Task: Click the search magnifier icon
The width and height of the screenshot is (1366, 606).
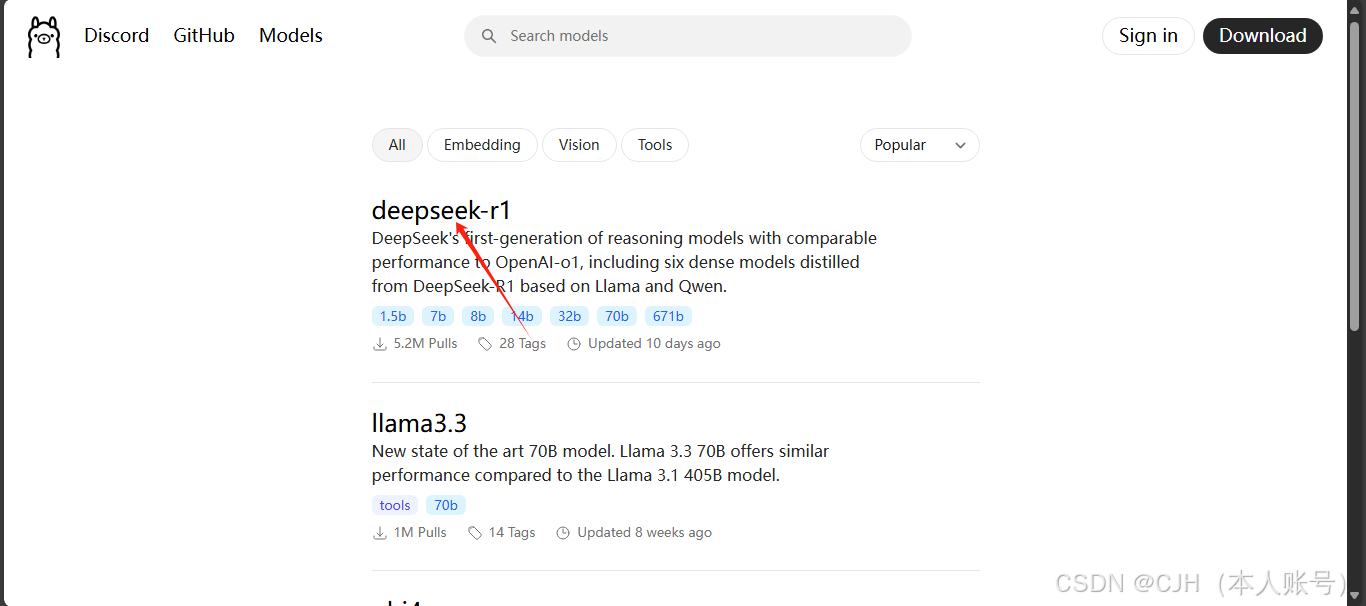Action: 489,36
